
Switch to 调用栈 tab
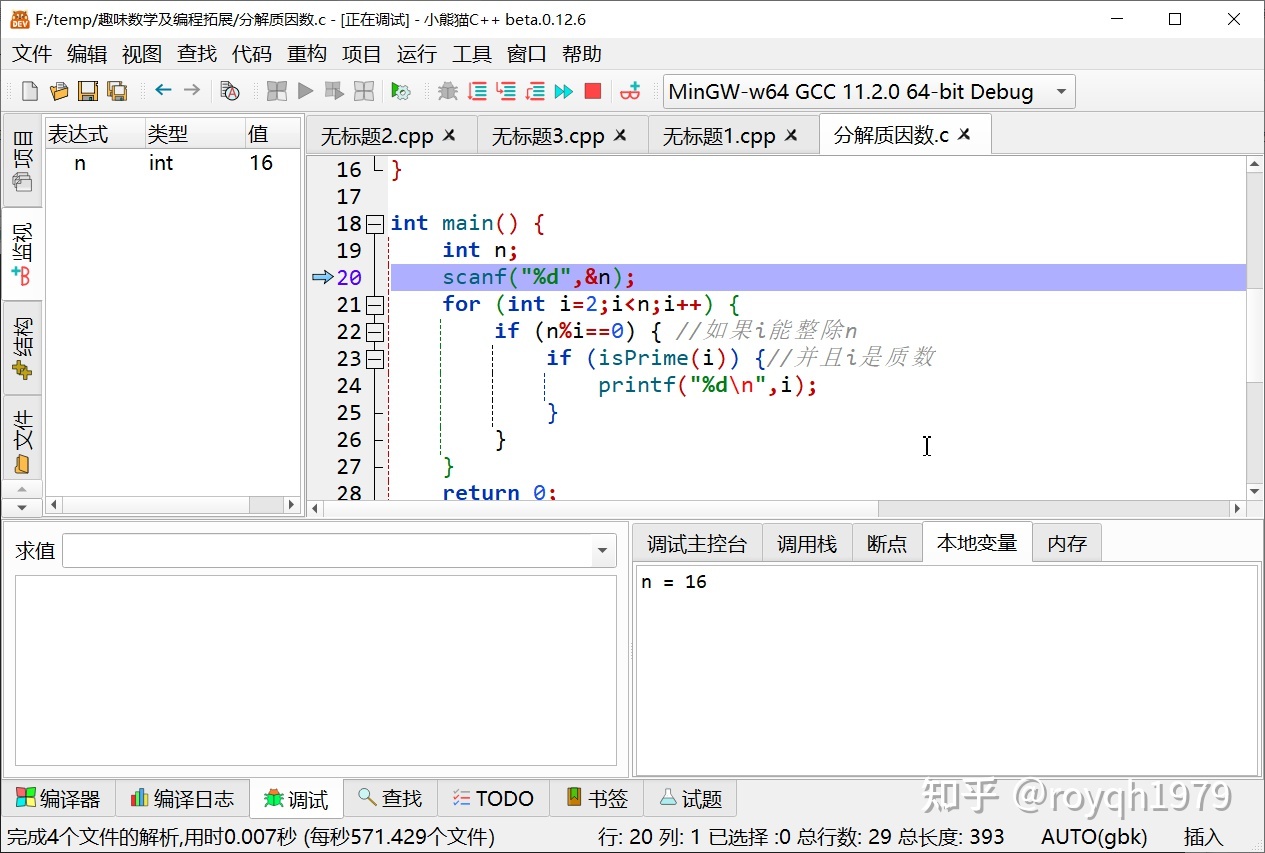point(807,543)
